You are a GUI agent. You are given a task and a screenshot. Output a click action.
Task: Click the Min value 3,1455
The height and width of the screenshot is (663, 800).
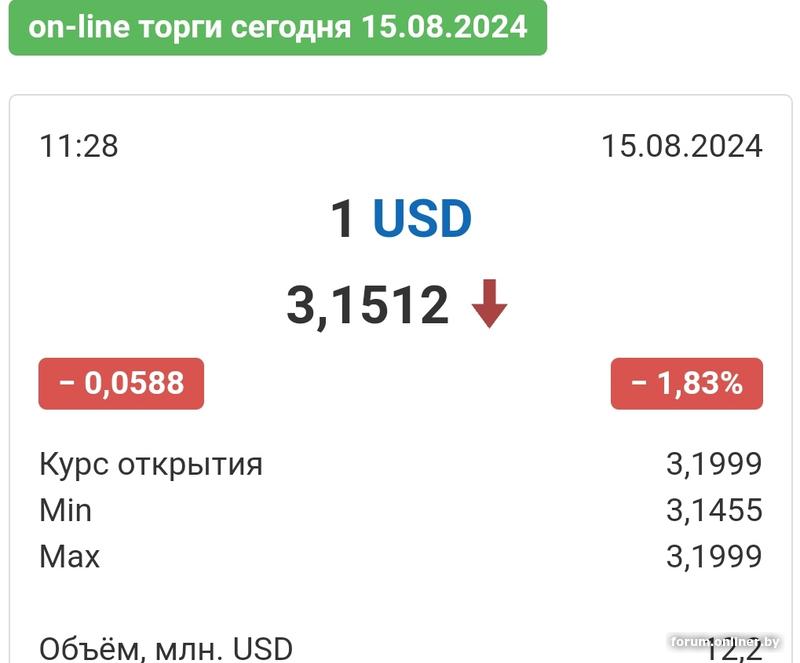point(714,510)
